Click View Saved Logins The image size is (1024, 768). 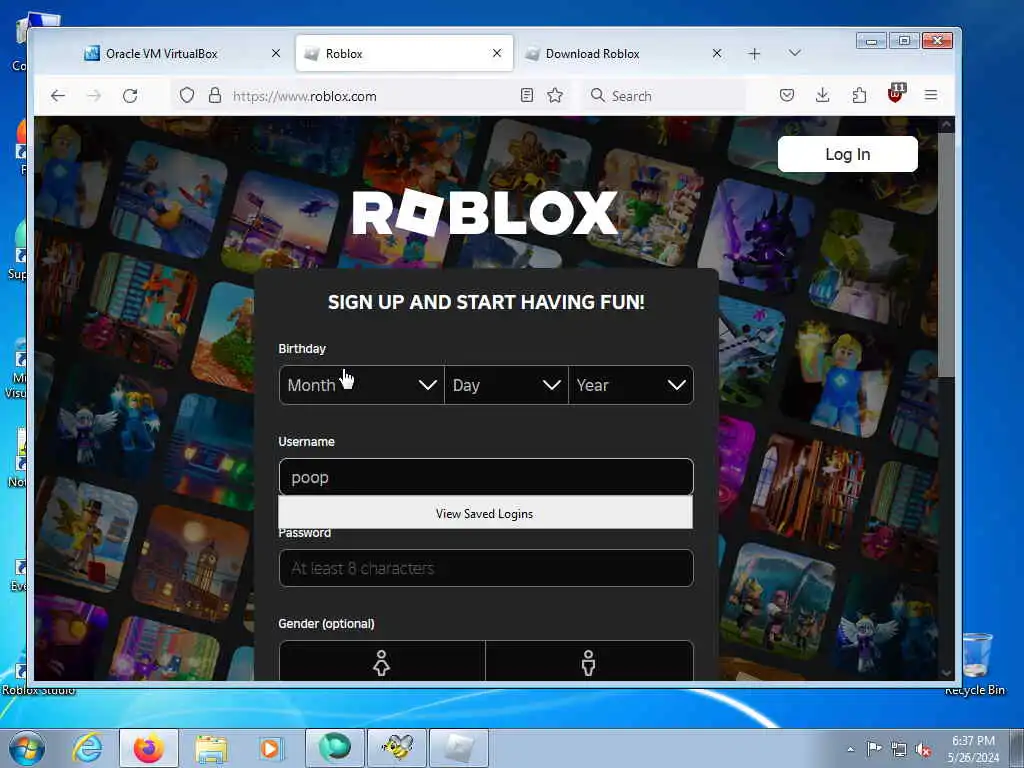tap(485, 514)
